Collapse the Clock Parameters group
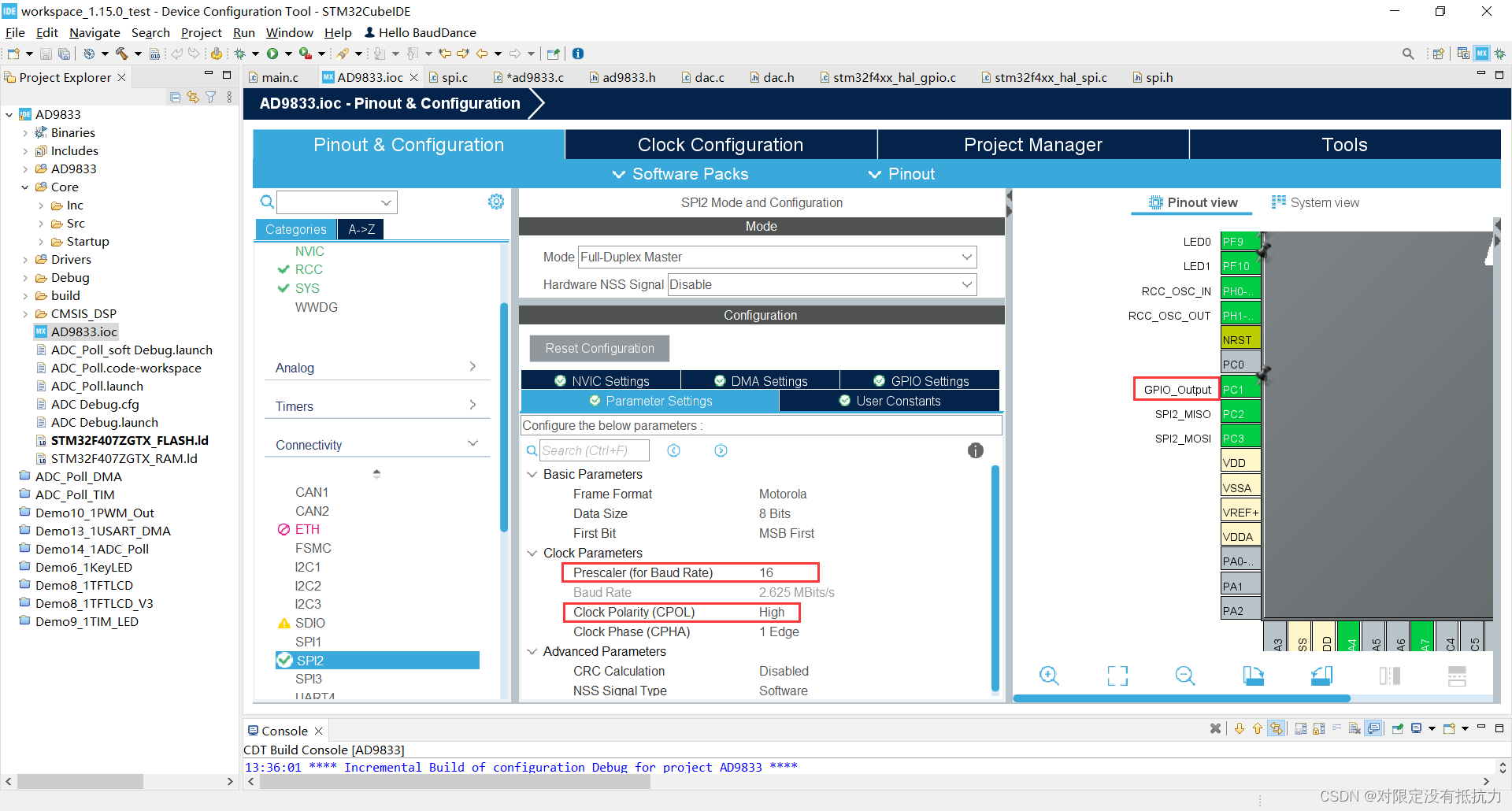 pyautogui.click(x=532, y=553)
